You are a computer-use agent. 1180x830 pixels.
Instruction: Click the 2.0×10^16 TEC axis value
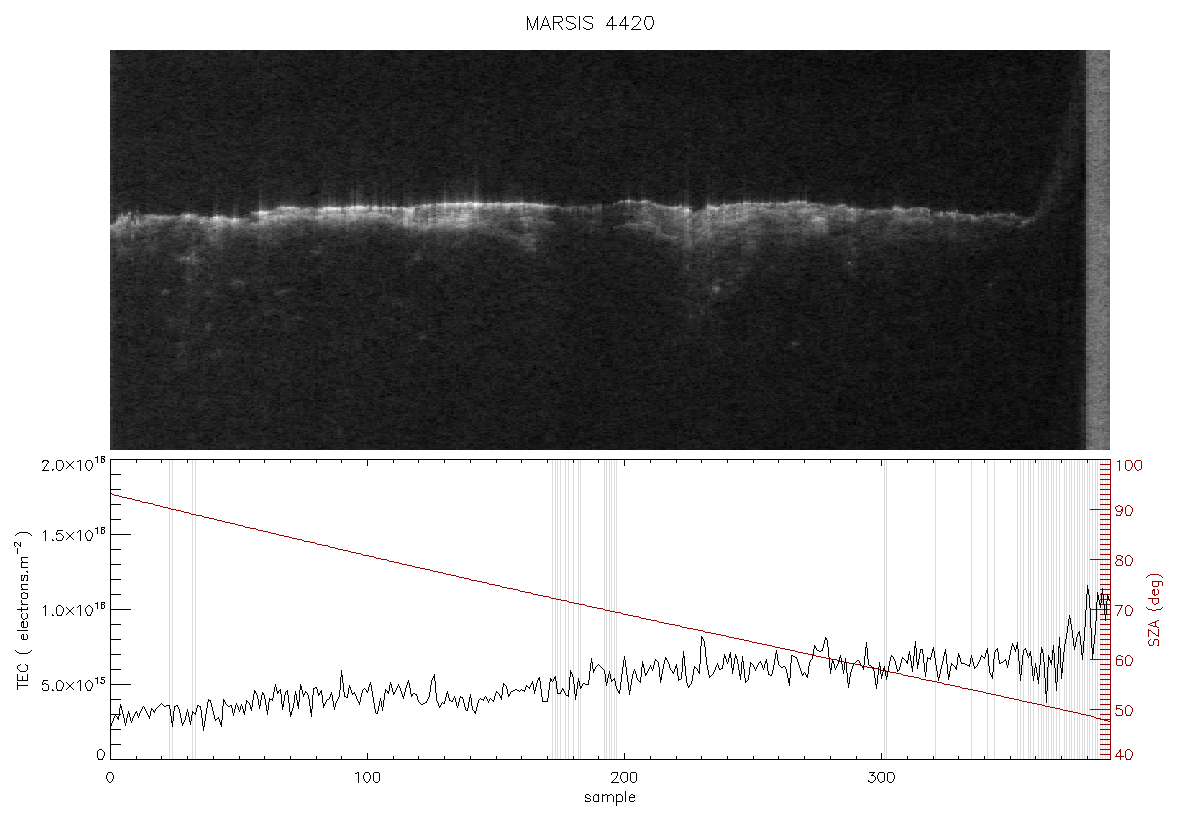tap(75, 465)
